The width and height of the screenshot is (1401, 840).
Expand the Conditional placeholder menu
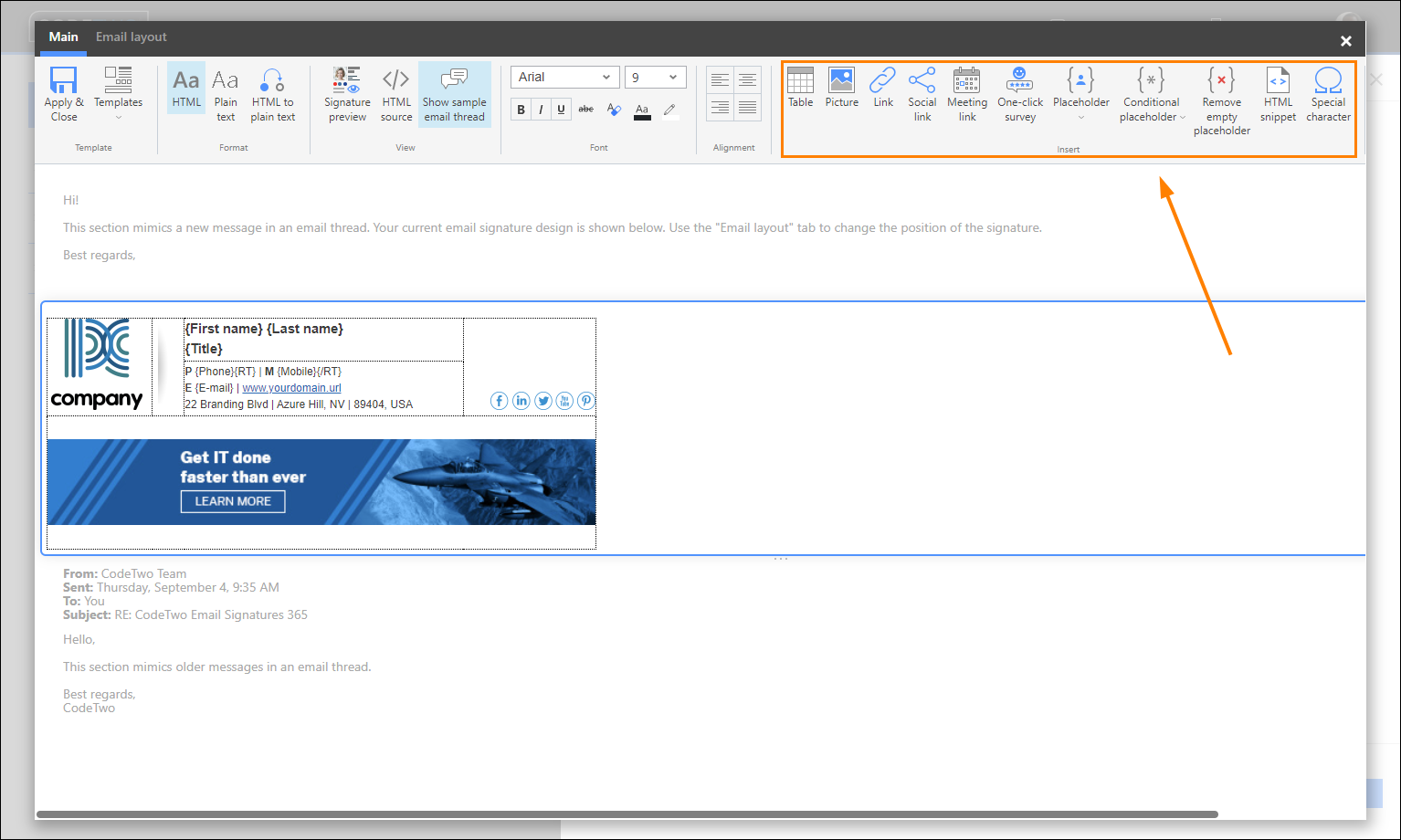(x=1152, y=94)
